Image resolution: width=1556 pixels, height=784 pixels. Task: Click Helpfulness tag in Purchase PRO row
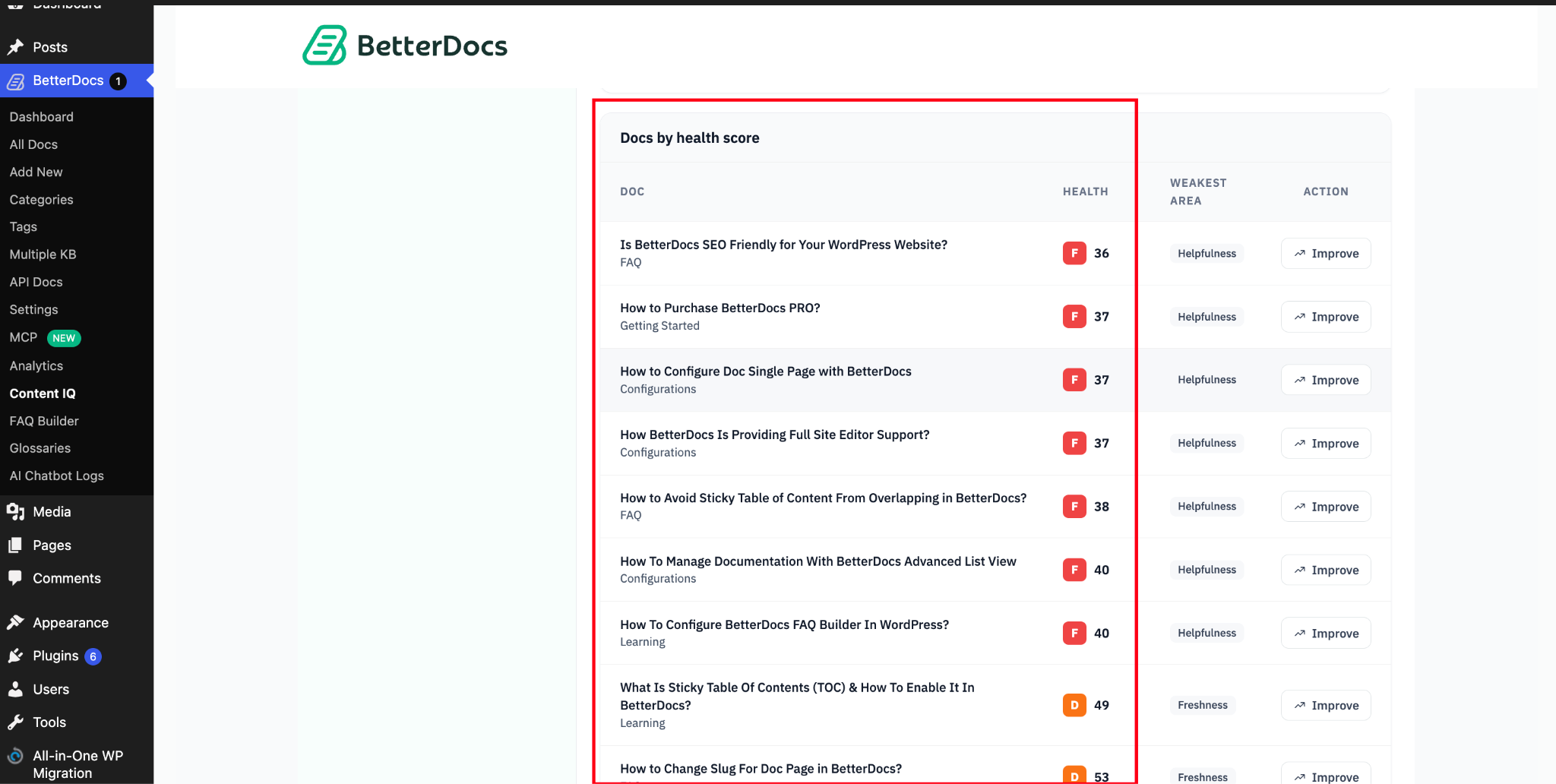[1207, 317]
